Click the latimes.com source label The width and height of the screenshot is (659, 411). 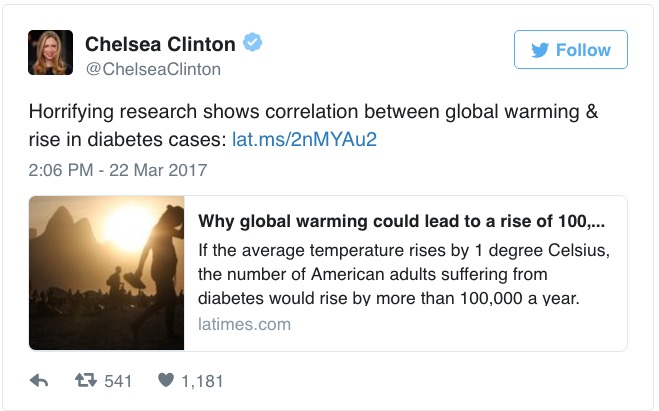coord(245,324)
